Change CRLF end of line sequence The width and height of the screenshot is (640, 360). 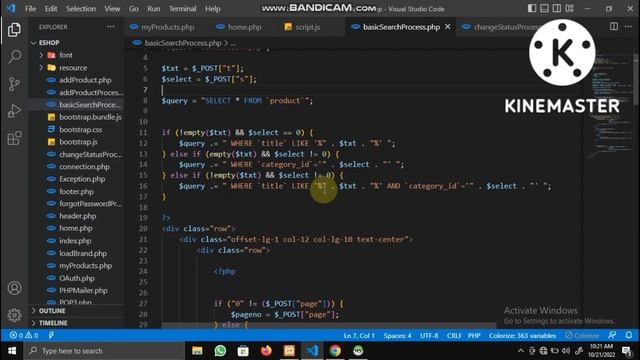454,336
